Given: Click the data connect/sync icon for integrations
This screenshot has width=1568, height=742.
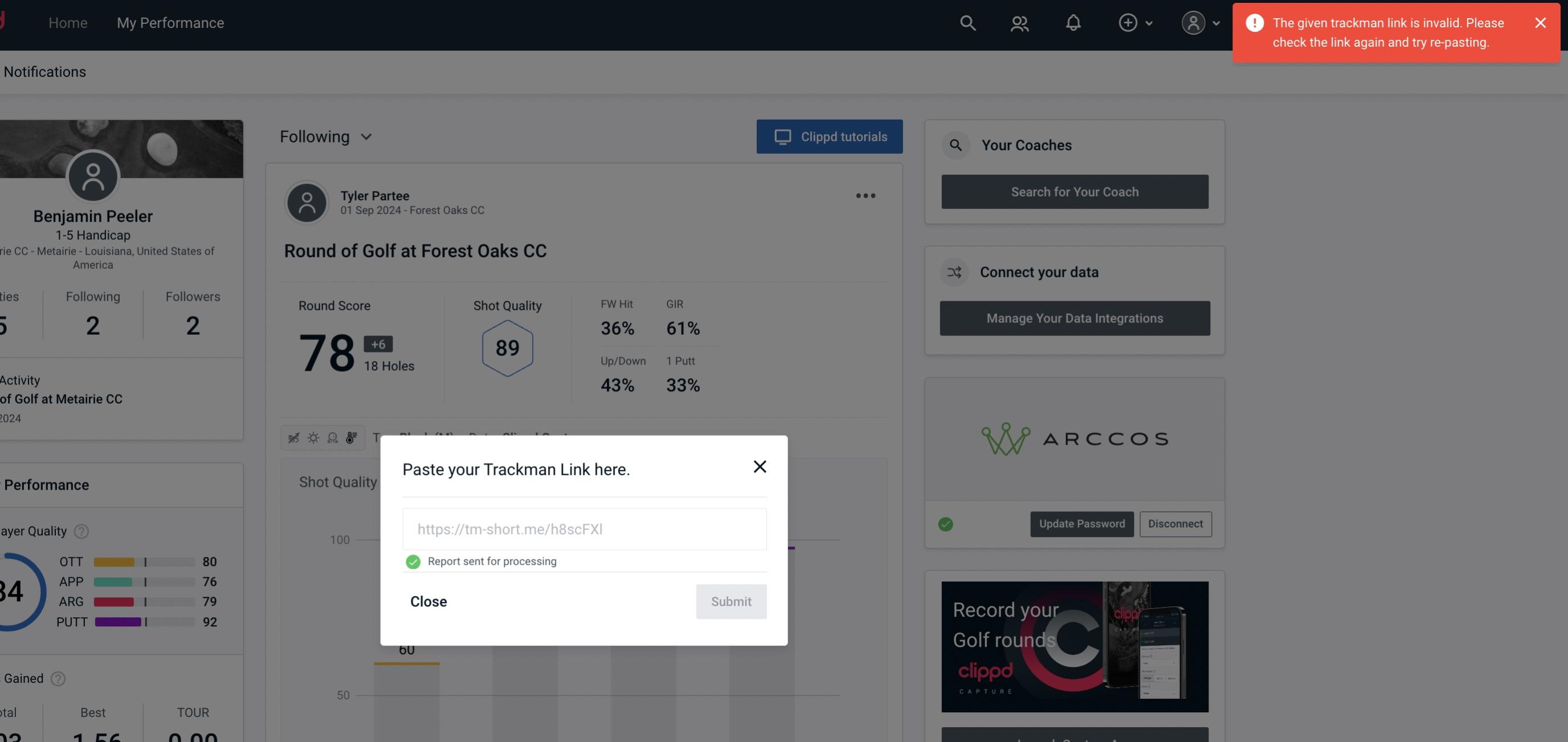Looking at the screenshot, I should tap(955, 271).
